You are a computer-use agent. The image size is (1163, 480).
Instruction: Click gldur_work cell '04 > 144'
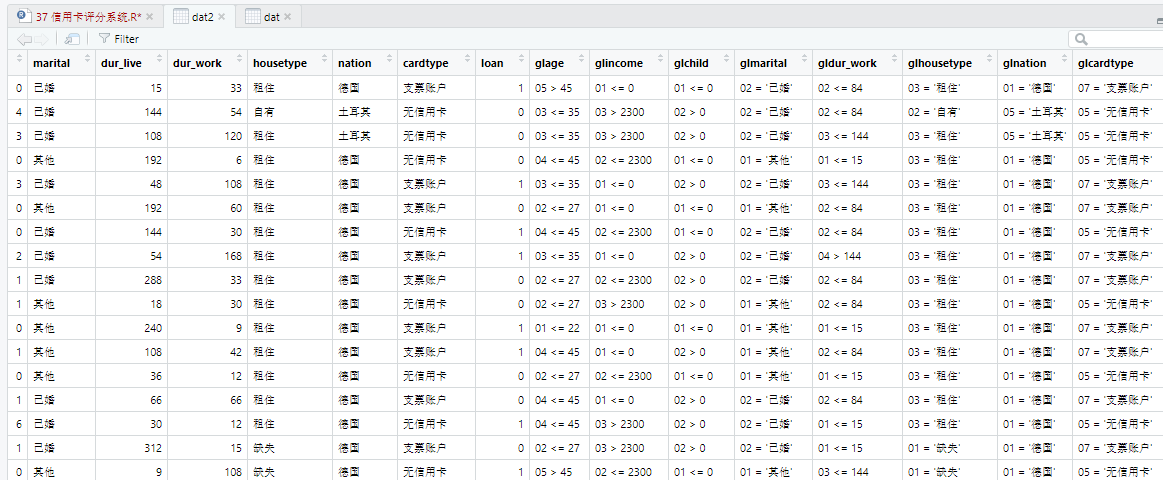click(857, 256)
